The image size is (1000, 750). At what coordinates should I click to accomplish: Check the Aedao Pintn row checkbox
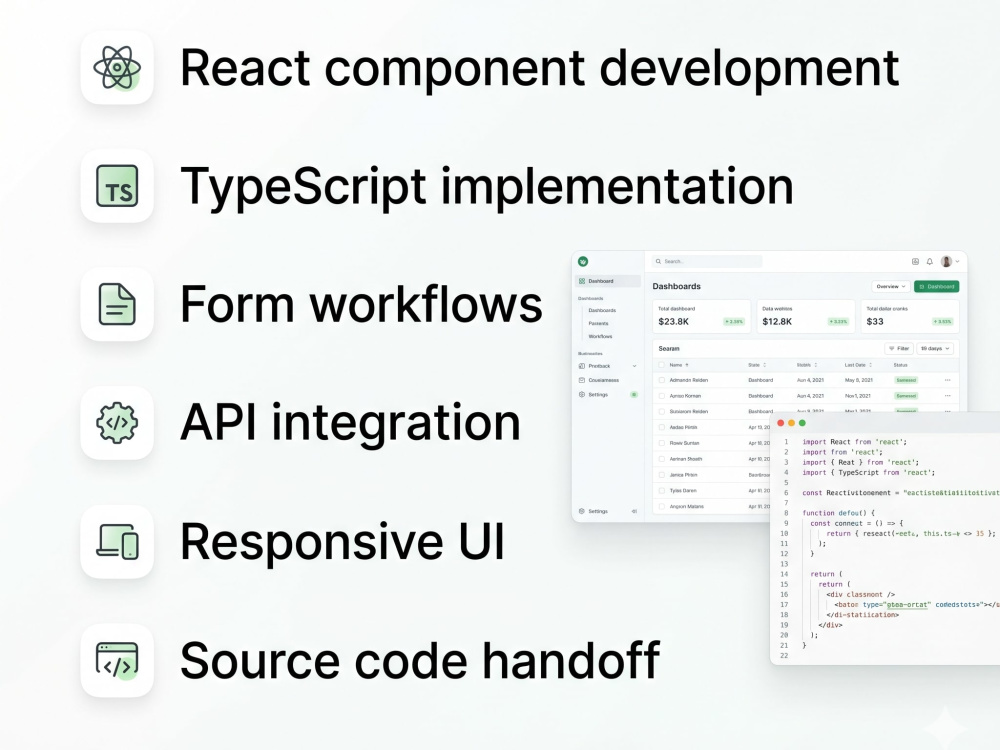[x=661, y=427]
